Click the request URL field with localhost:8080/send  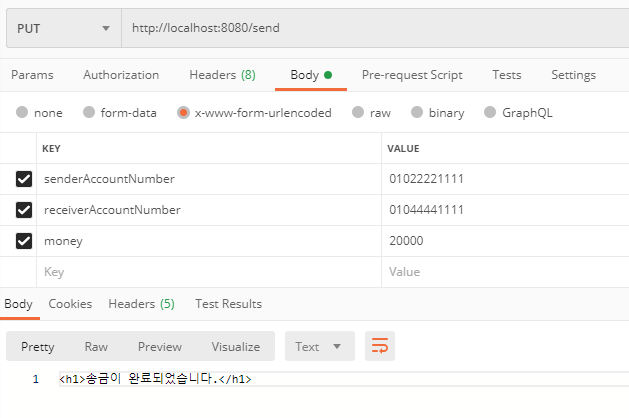pyautogui.click(x=375, y=28)
